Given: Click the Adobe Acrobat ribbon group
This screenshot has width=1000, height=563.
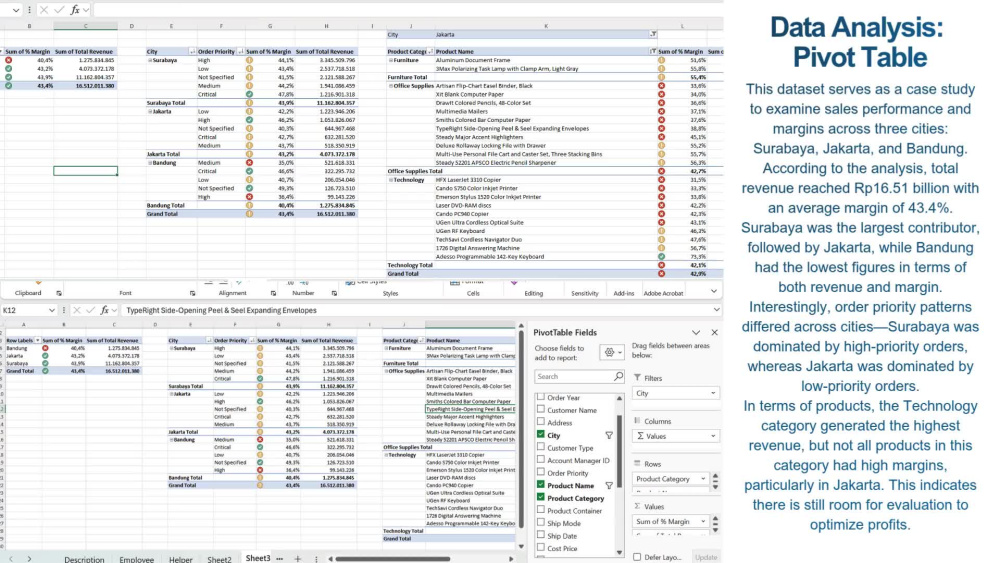Looking at the screenshot, I should (663, 293).
